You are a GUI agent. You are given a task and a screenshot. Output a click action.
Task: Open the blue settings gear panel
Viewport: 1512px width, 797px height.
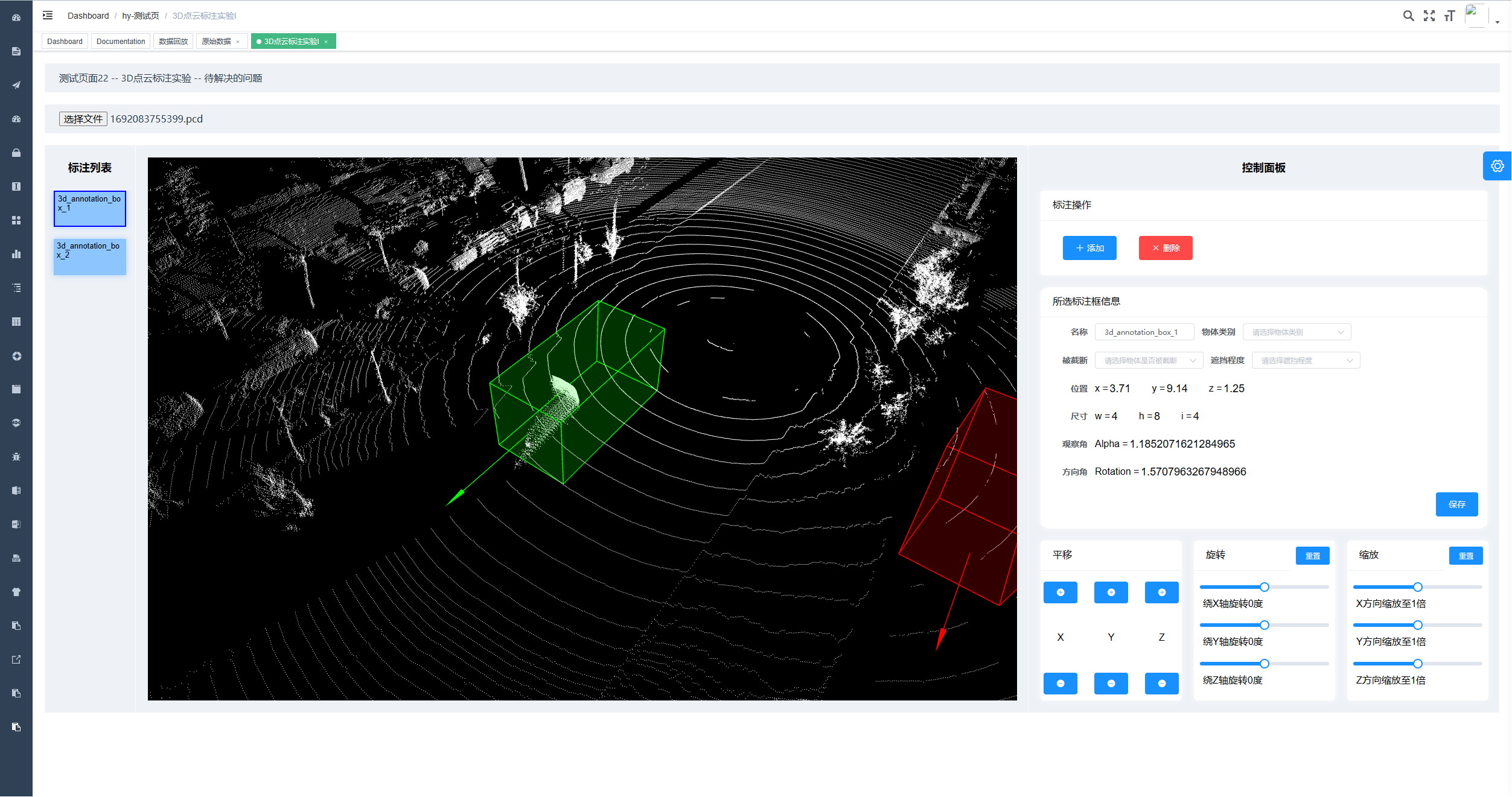coord(1497,166)
